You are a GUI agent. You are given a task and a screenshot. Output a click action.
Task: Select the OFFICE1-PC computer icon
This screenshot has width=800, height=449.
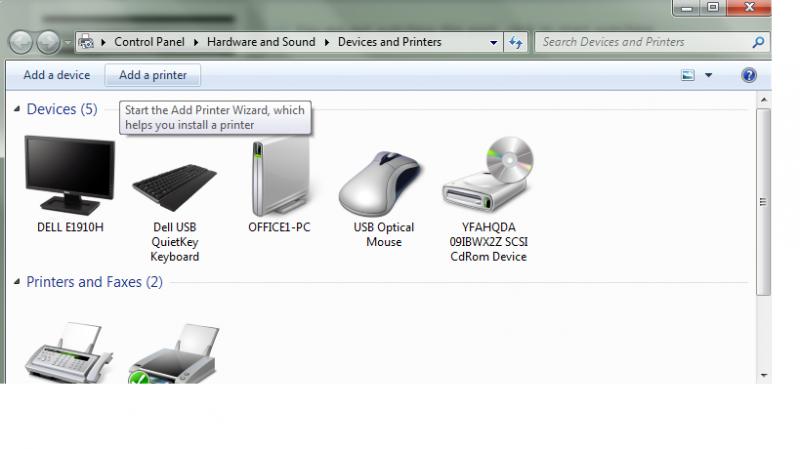pos(279,178)
